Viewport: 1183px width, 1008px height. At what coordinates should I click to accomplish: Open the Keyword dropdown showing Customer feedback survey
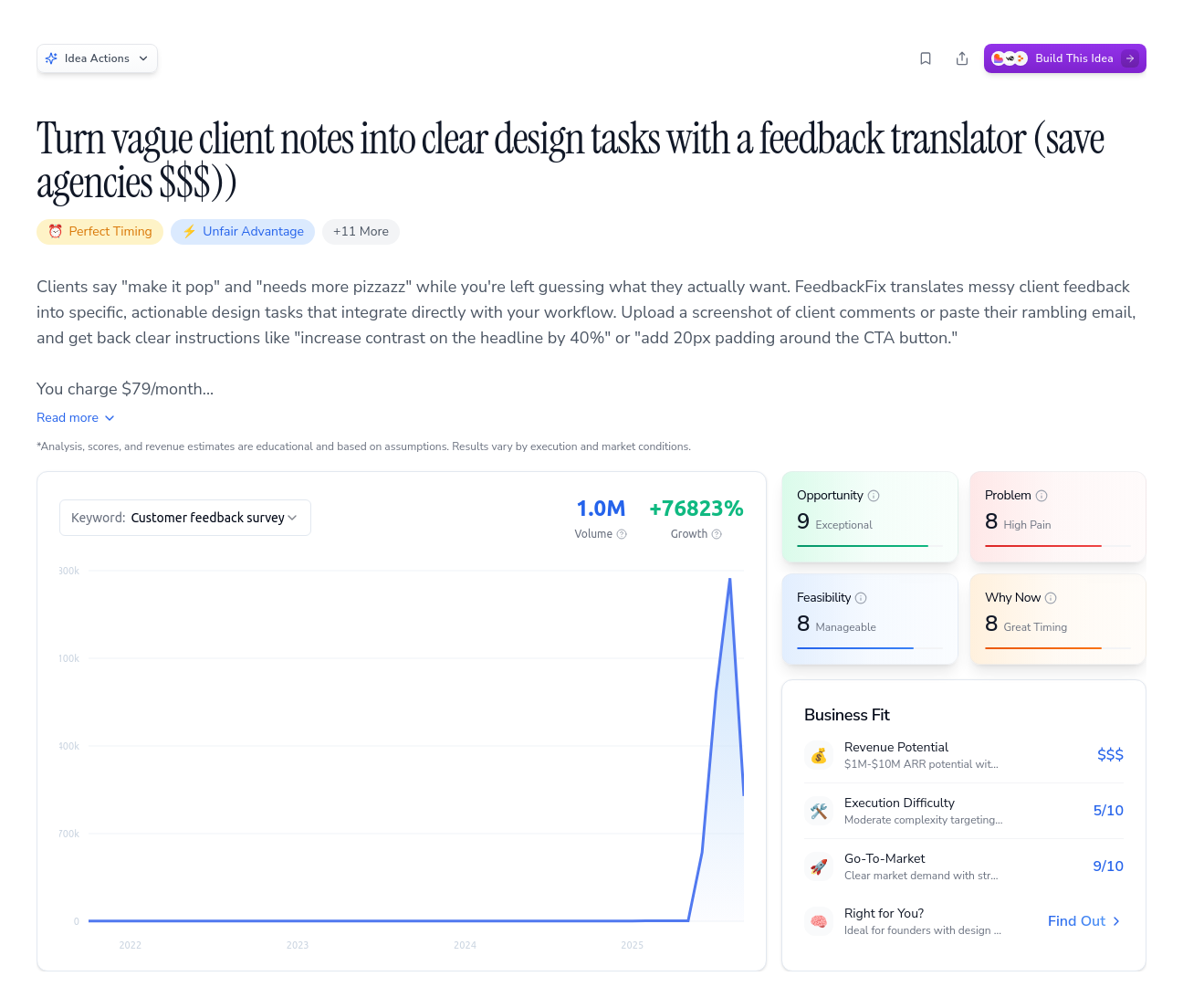(x=184, y=518)
